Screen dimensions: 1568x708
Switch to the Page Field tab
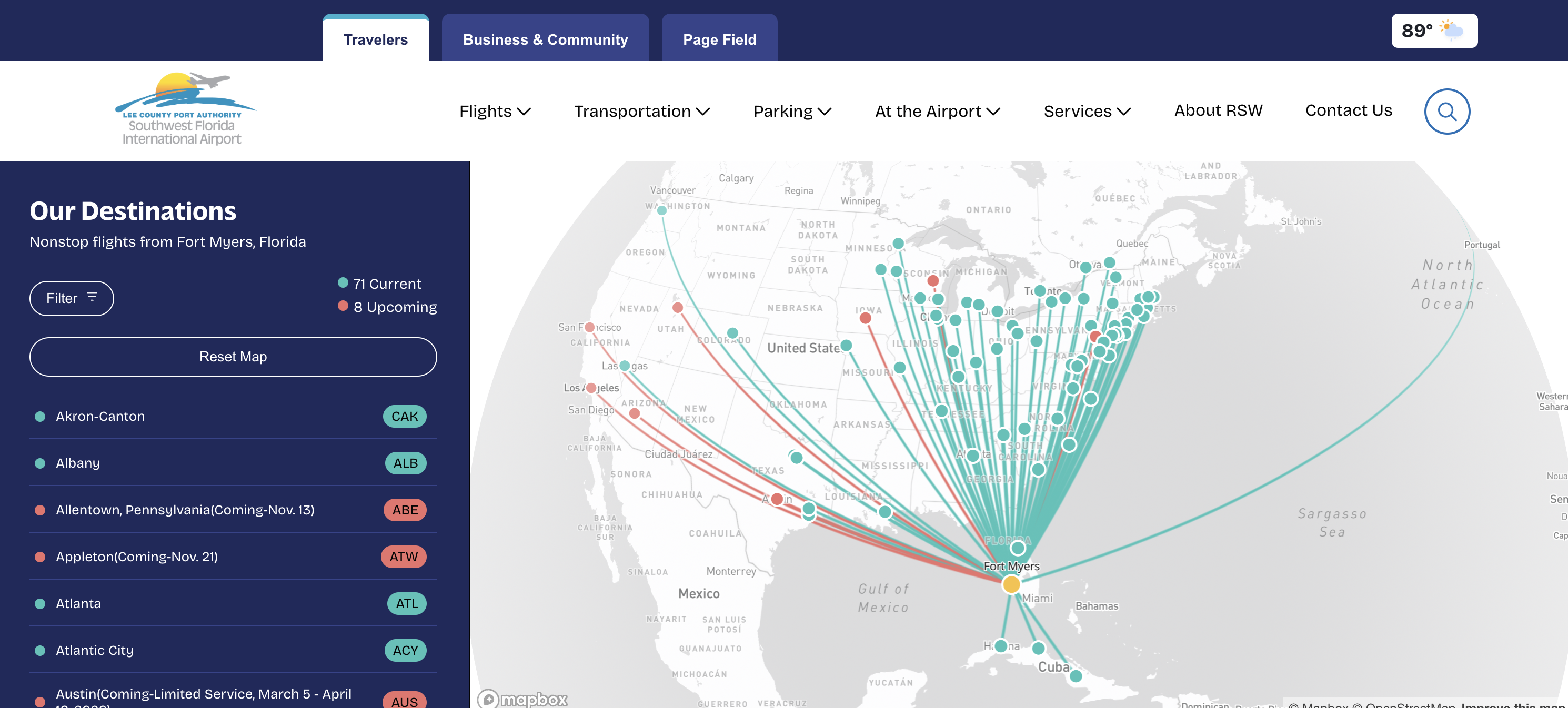[719, 39]
